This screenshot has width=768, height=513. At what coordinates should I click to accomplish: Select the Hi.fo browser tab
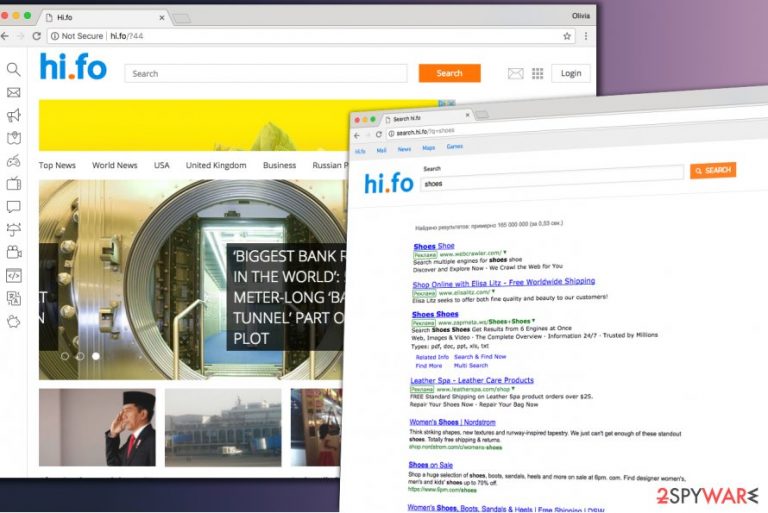(x=103, y=18)
